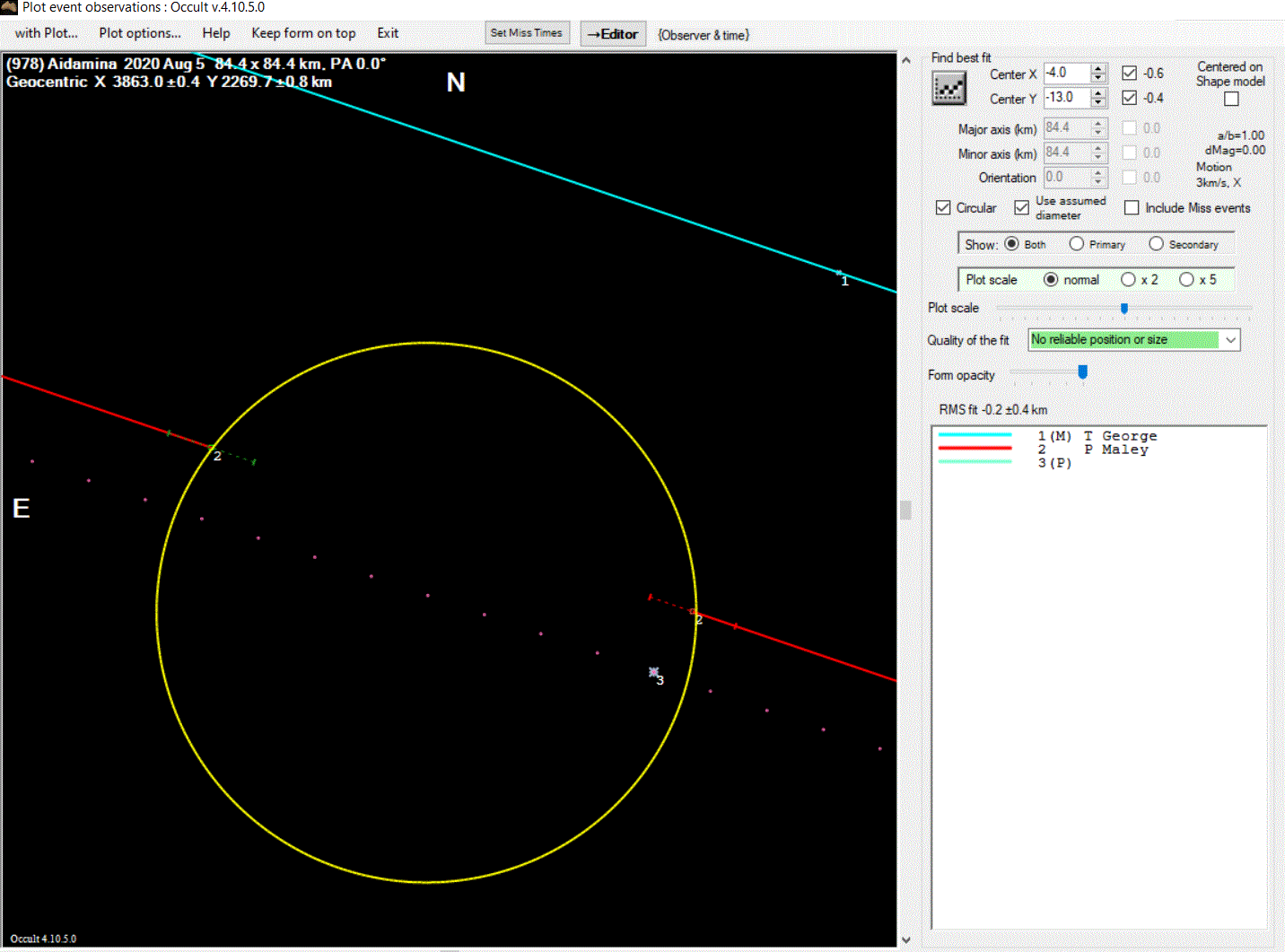Click the red line color for observer 2
Viewport: 1285px width, 952px height.
(975, 448)
